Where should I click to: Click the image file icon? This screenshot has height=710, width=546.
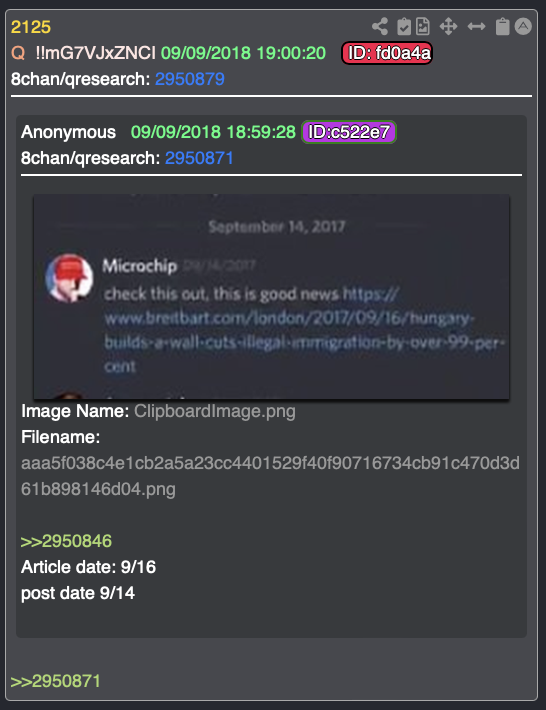click(423, 26)
